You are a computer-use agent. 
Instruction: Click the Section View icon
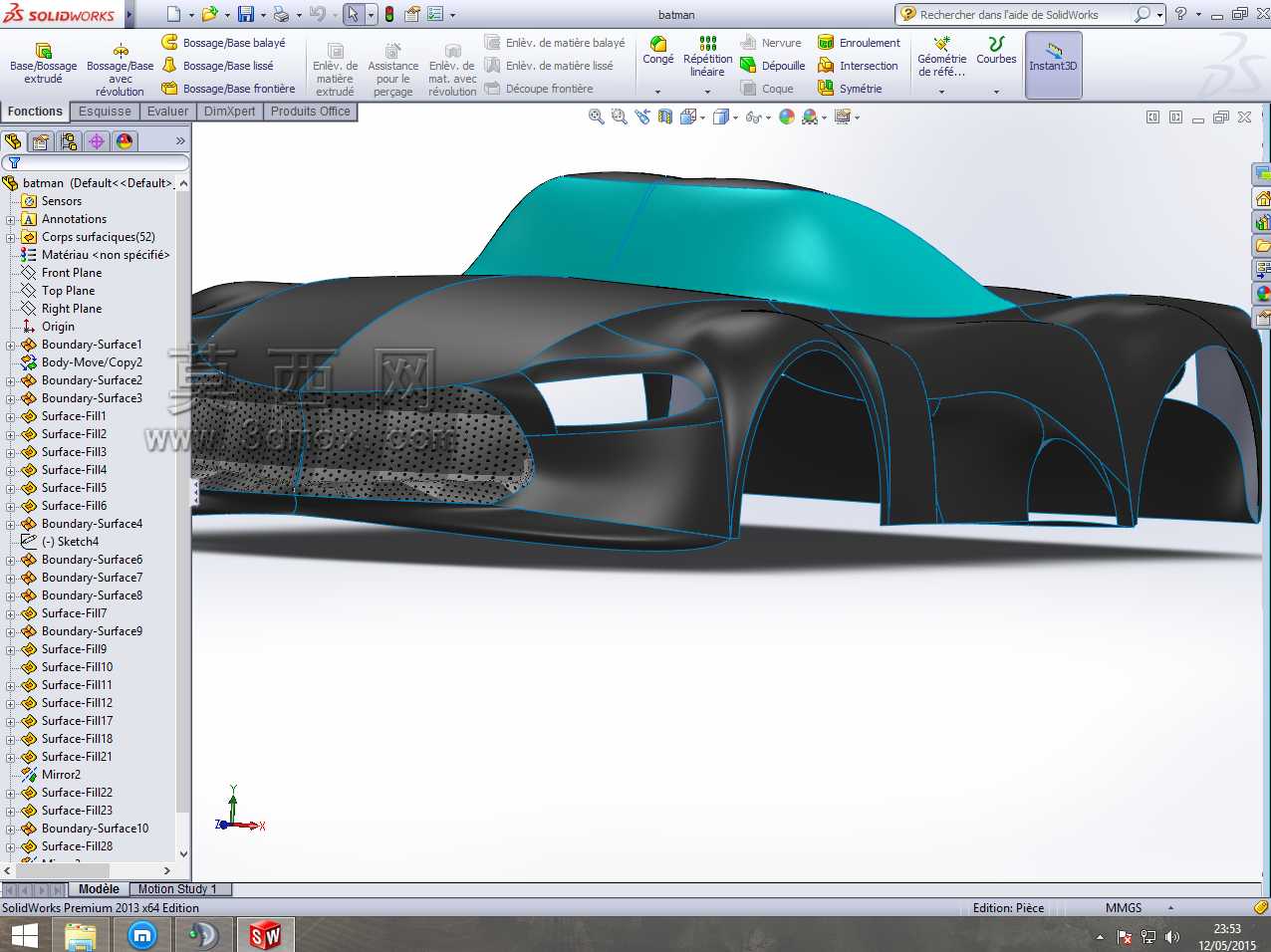tap(666, 117)
